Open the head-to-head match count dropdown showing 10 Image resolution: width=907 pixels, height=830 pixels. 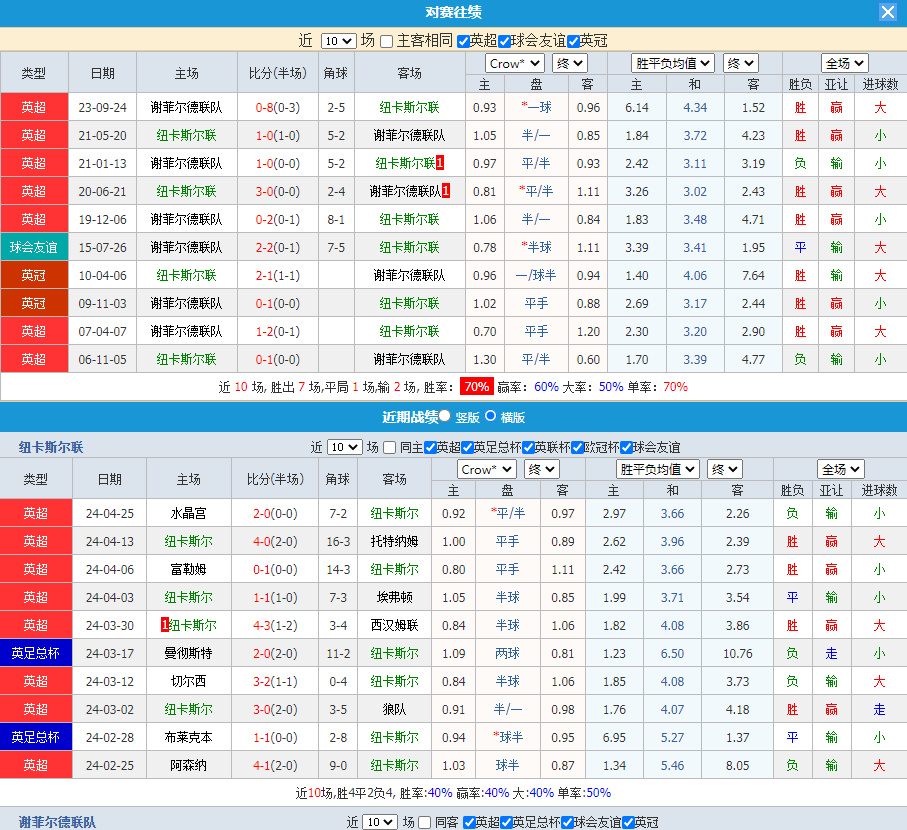tap(338, 41)
